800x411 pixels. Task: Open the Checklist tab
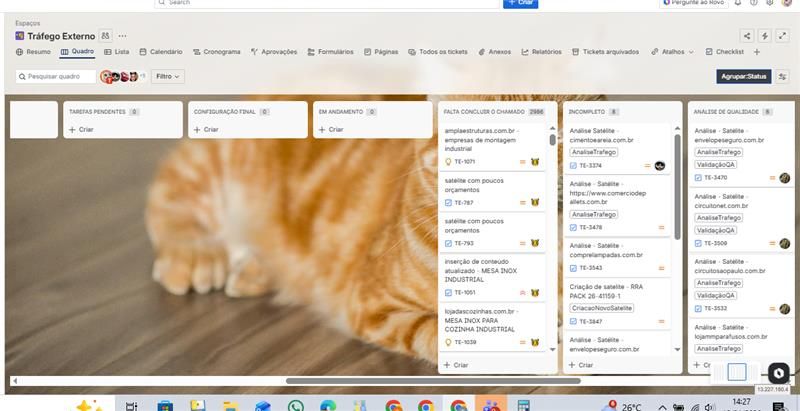point(724,52)
